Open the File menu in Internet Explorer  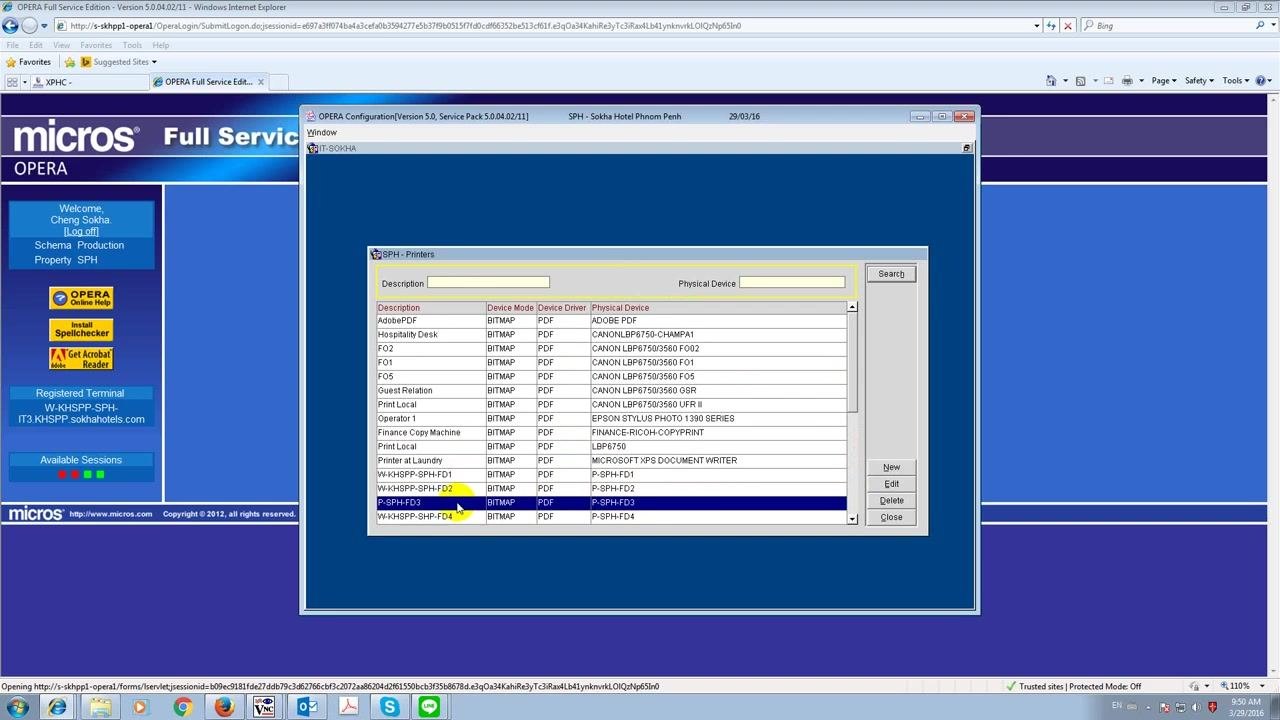(12, 45)
